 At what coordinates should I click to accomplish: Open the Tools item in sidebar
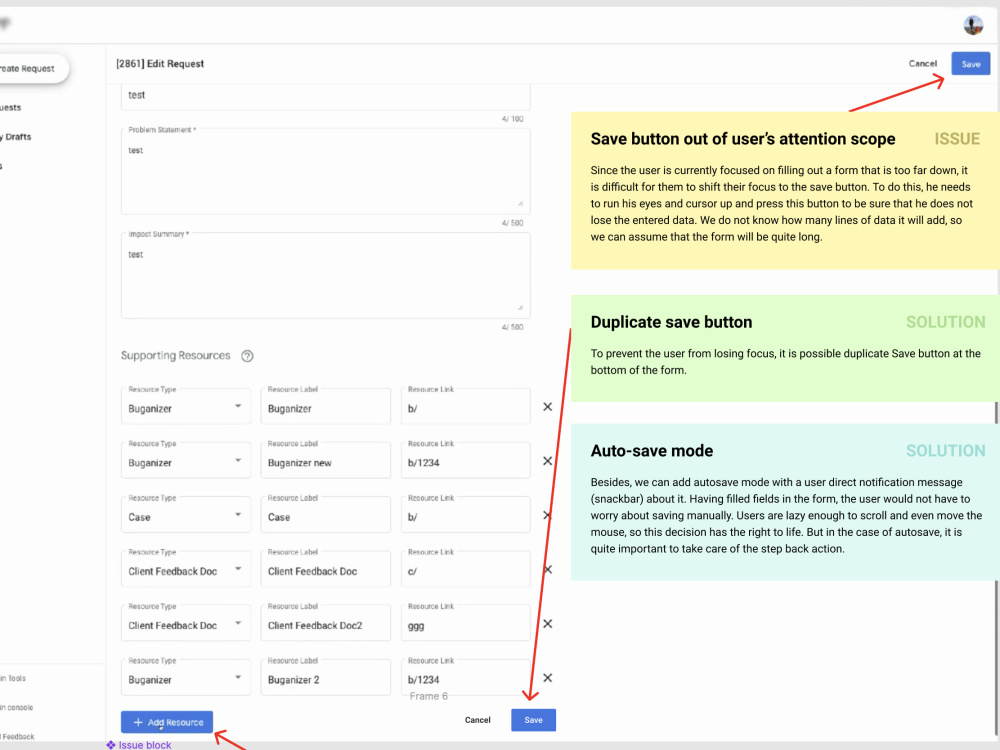coord(13,679)
